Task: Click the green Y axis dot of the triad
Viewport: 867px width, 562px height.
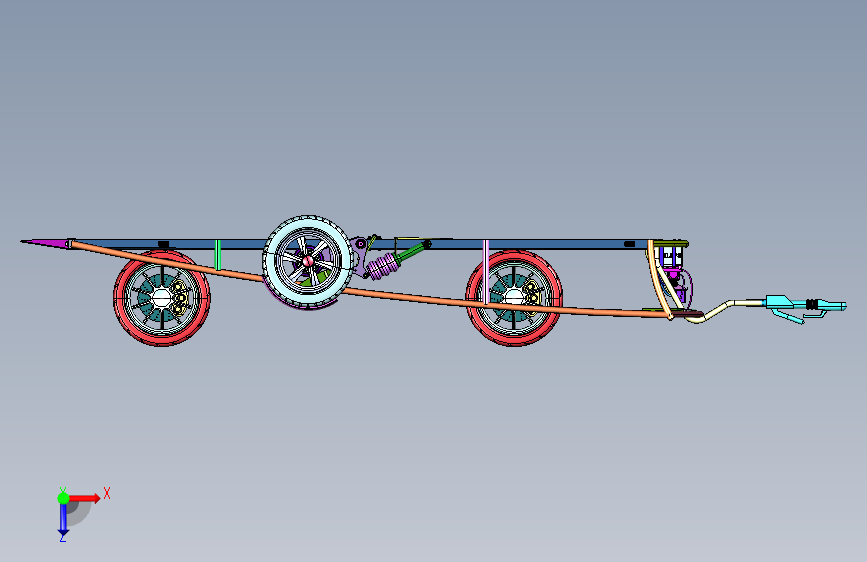Action: coord(63,498)
